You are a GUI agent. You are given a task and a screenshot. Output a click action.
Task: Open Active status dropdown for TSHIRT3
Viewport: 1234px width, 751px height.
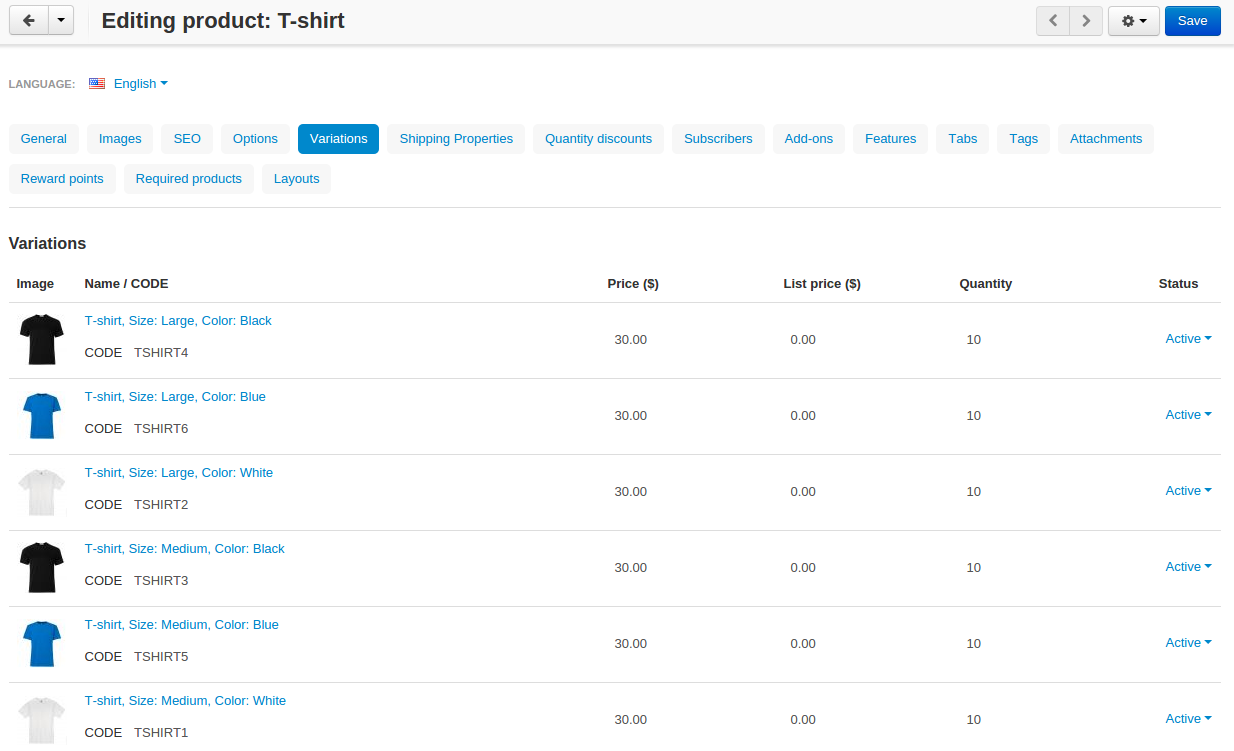(x=1188, y=567)
